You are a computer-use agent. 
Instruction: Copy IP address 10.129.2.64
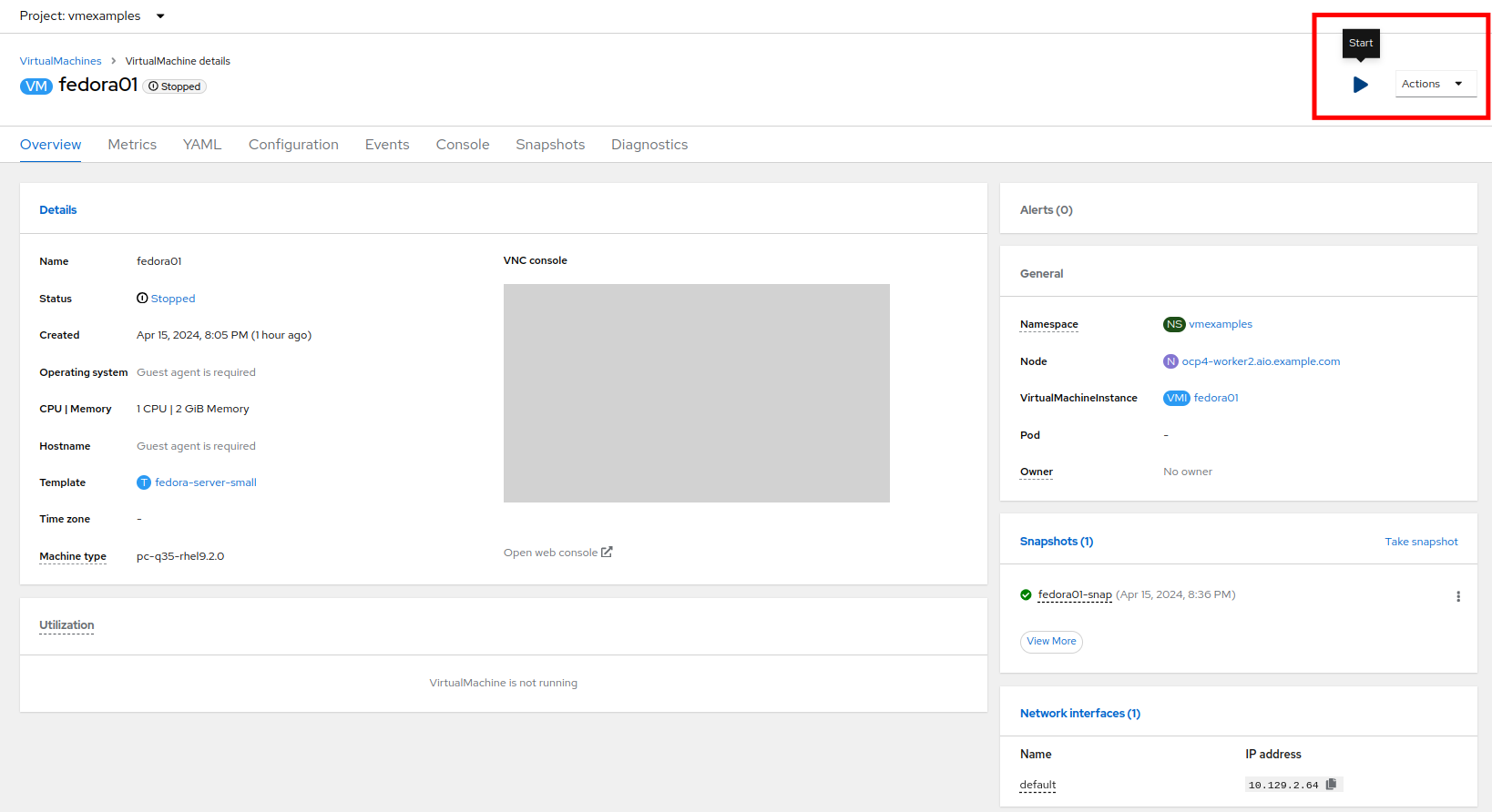[1332, 784]
